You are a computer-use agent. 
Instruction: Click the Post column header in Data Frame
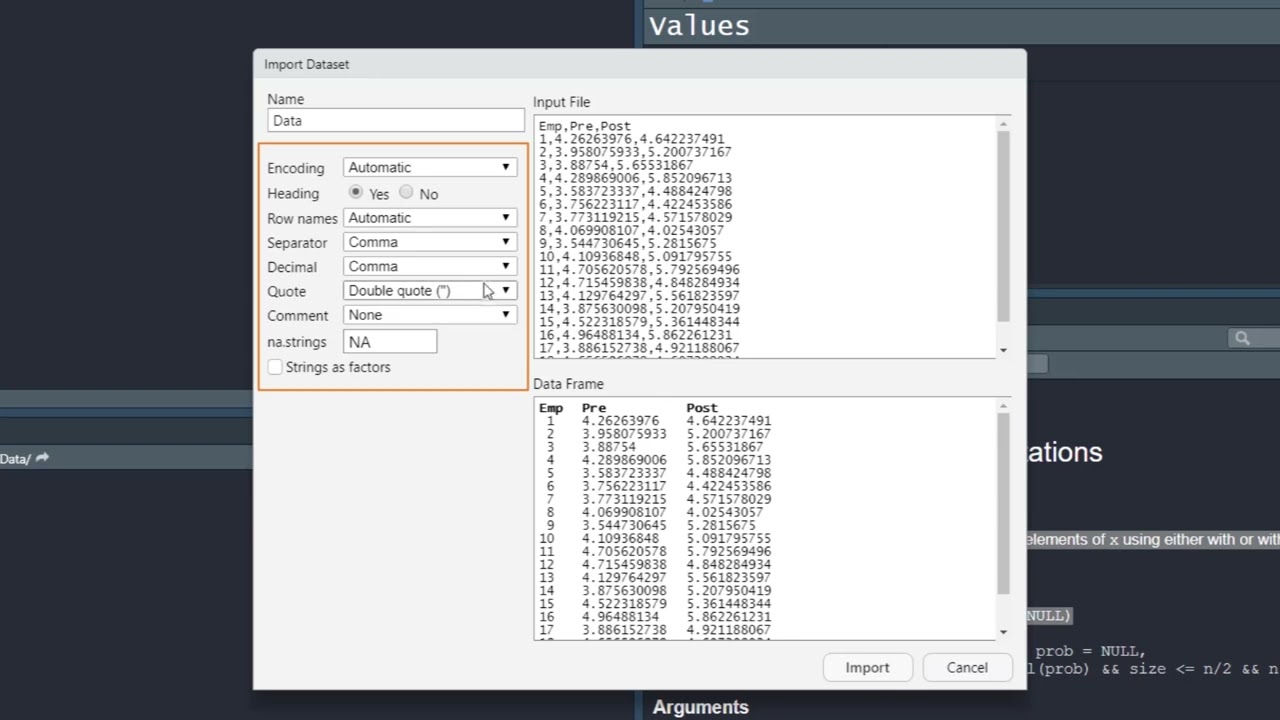(x=702, y=408)
